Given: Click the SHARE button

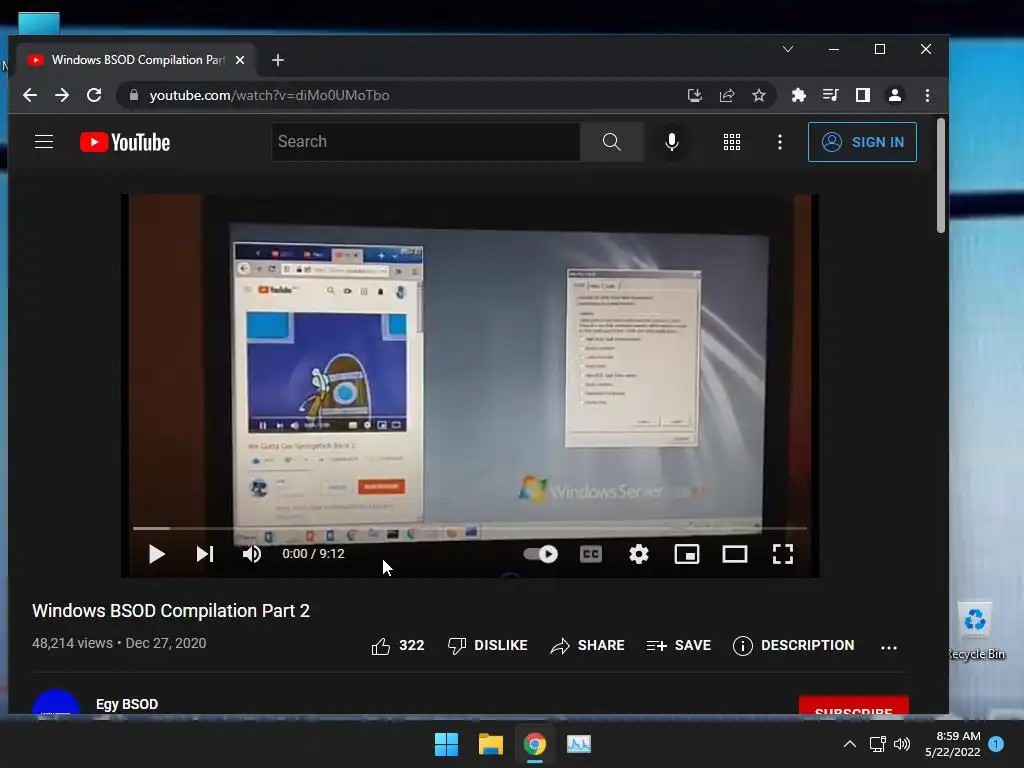Looking at the screenshot, I should [587, 646].
